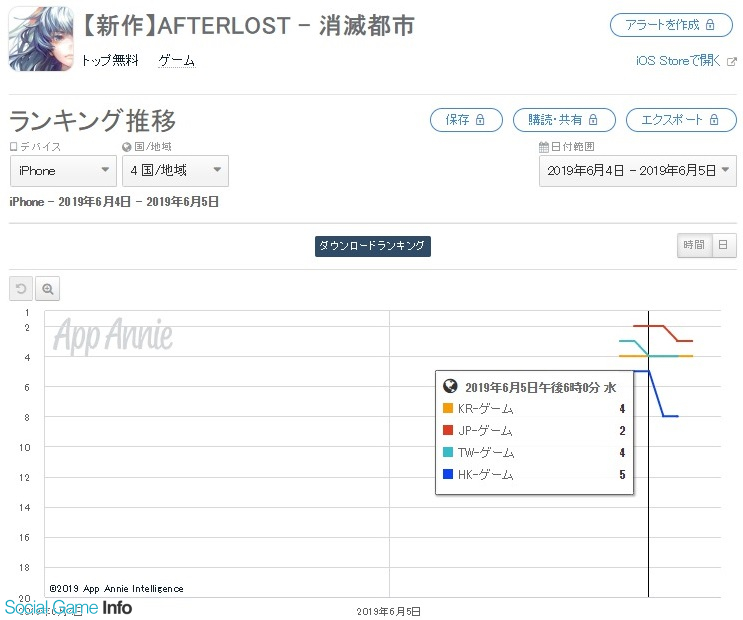Click the external link icon beside iOS Store
Viewport: 743px width, 620px height.
(x=732, y=62)
